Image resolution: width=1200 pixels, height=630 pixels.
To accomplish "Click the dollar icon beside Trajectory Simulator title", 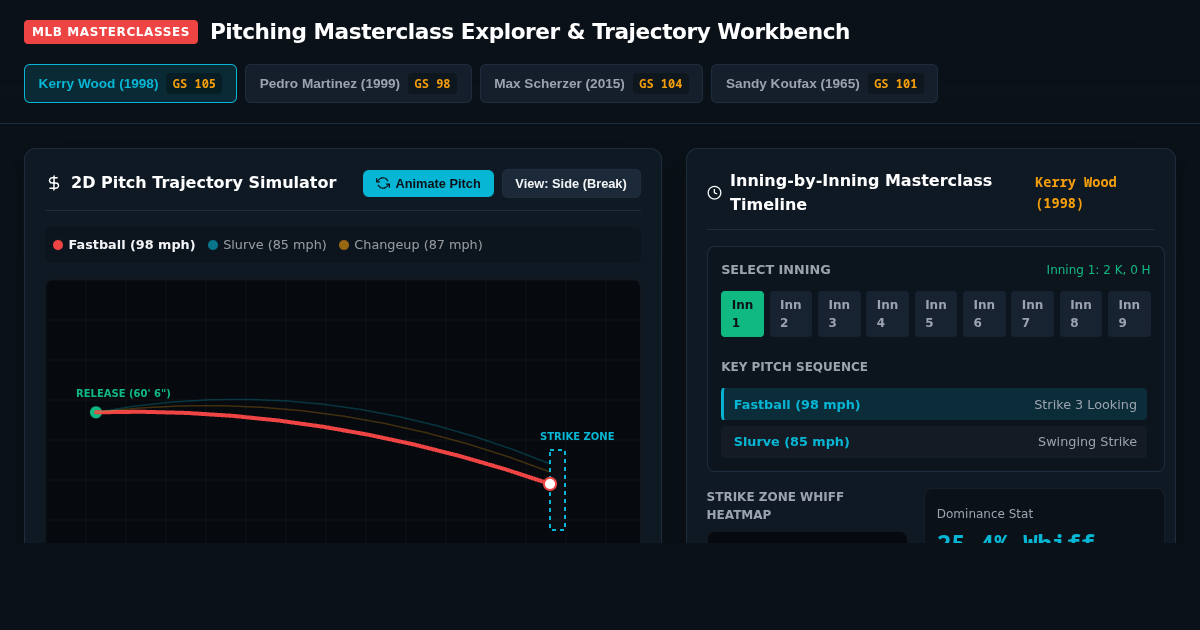I will coord(54,183).
